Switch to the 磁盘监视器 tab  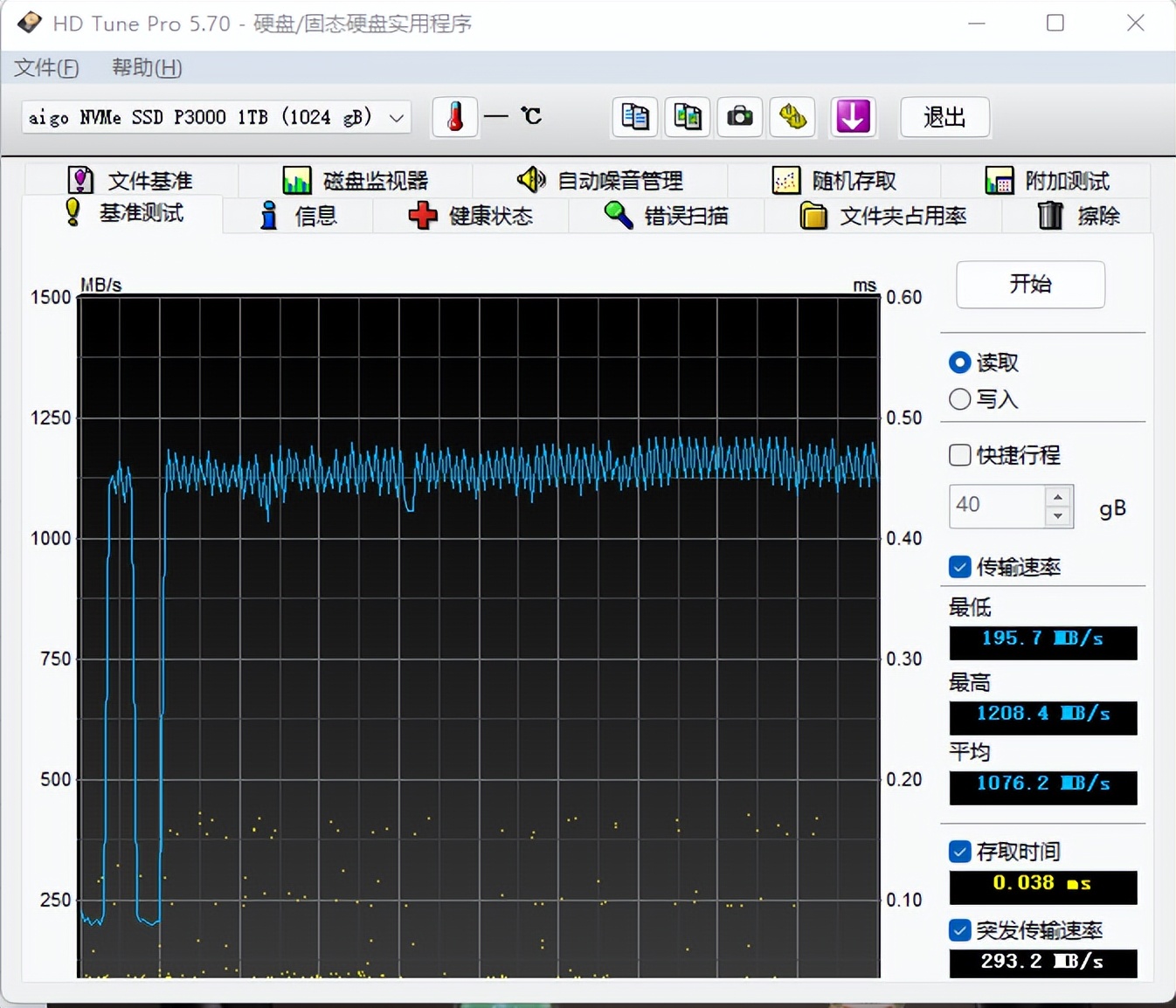[356, 180]
